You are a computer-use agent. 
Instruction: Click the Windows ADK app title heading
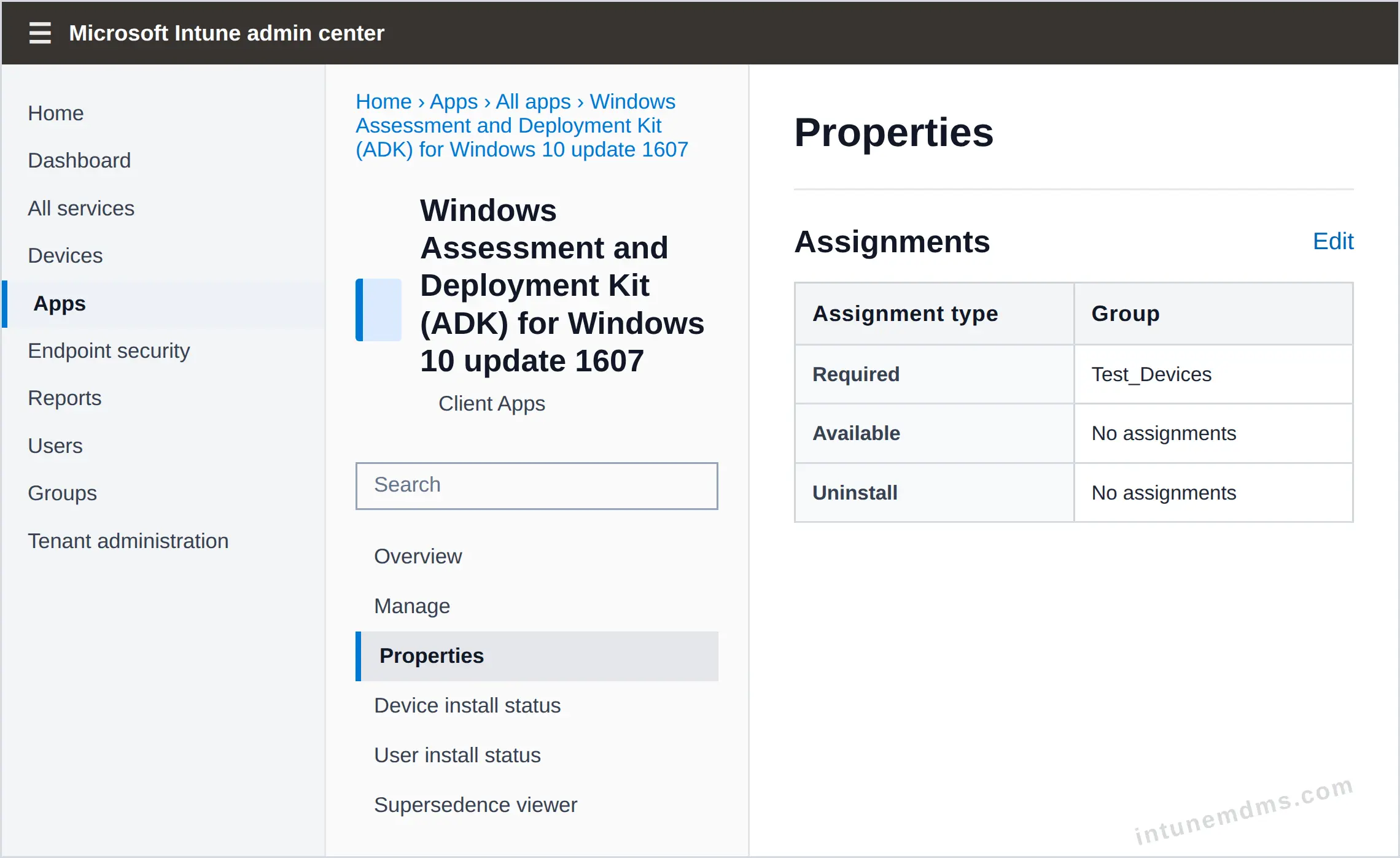[562, 285]
